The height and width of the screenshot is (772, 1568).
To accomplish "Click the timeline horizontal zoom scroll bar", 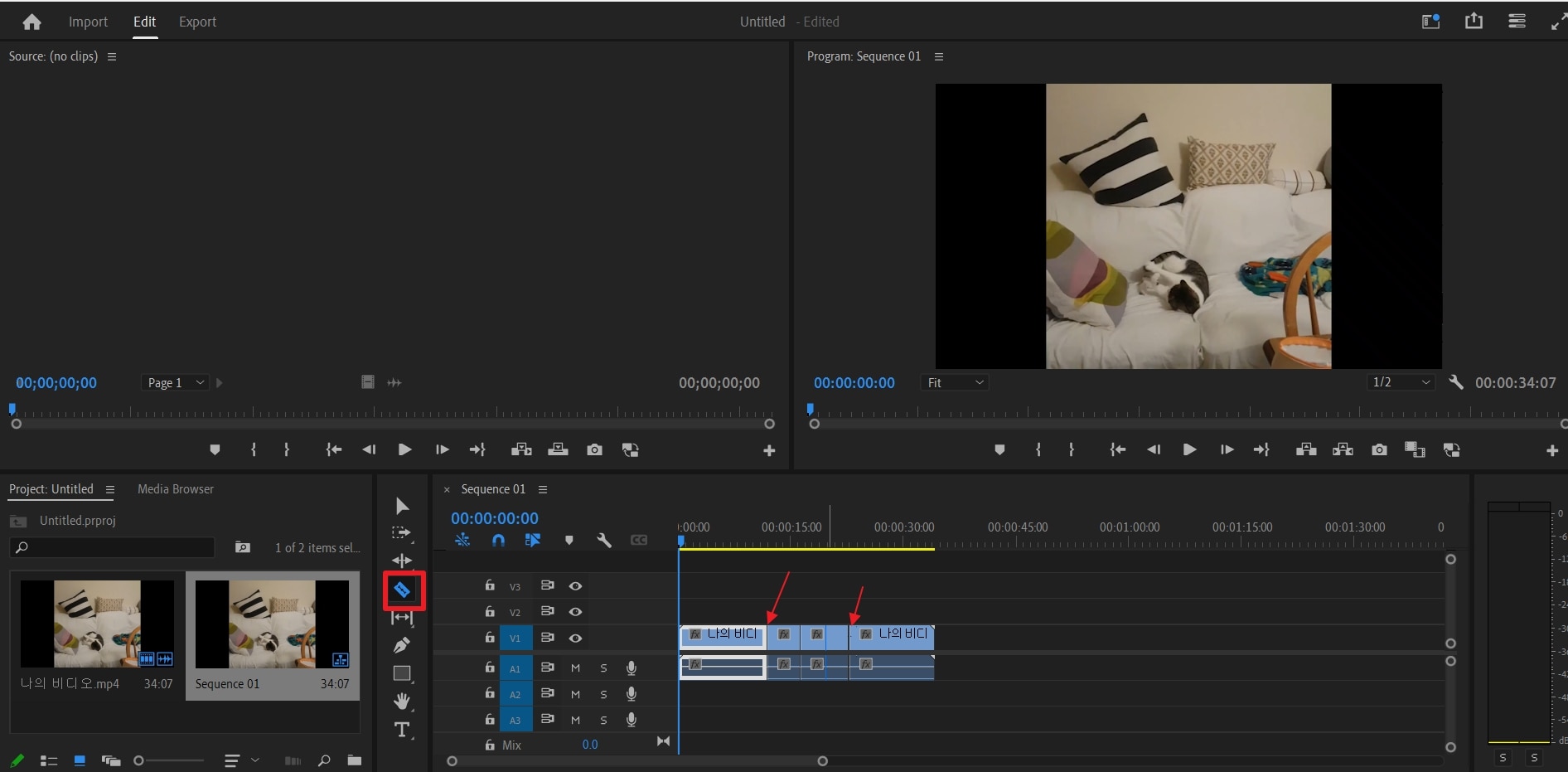I will click(x=636, y=761).
